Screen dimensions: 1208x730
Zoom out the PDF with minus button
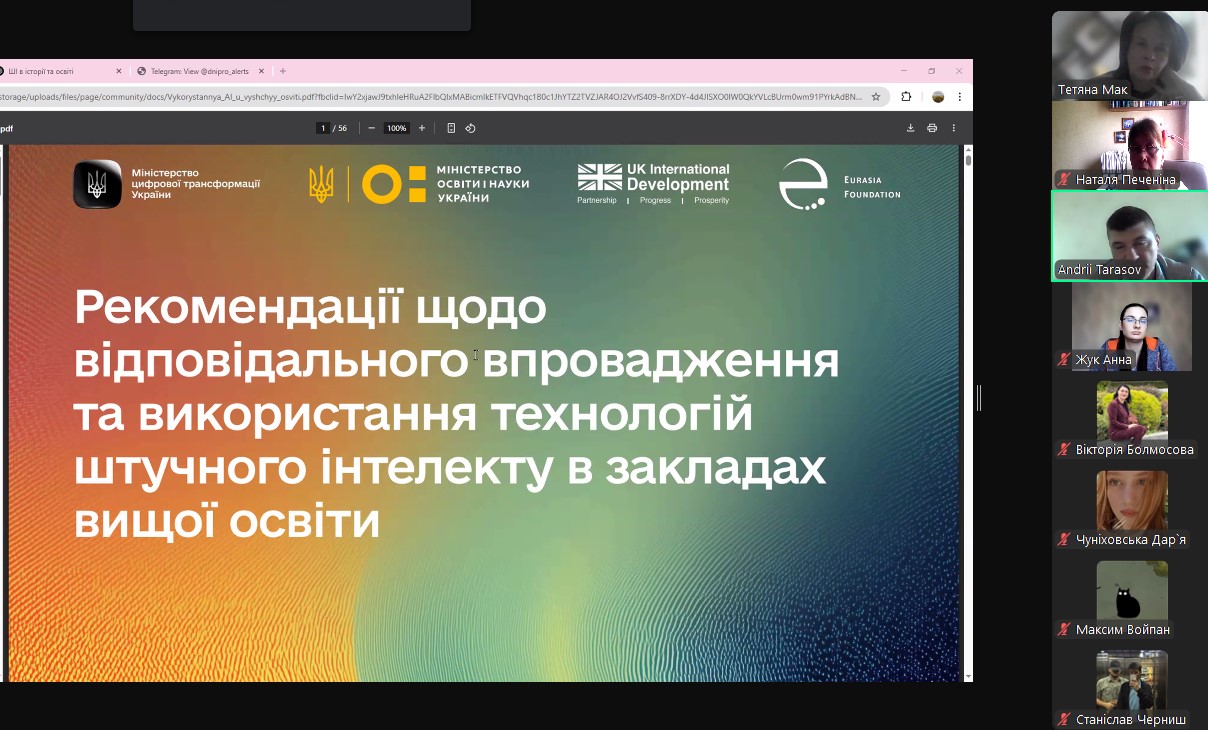[x=372, y=128]
